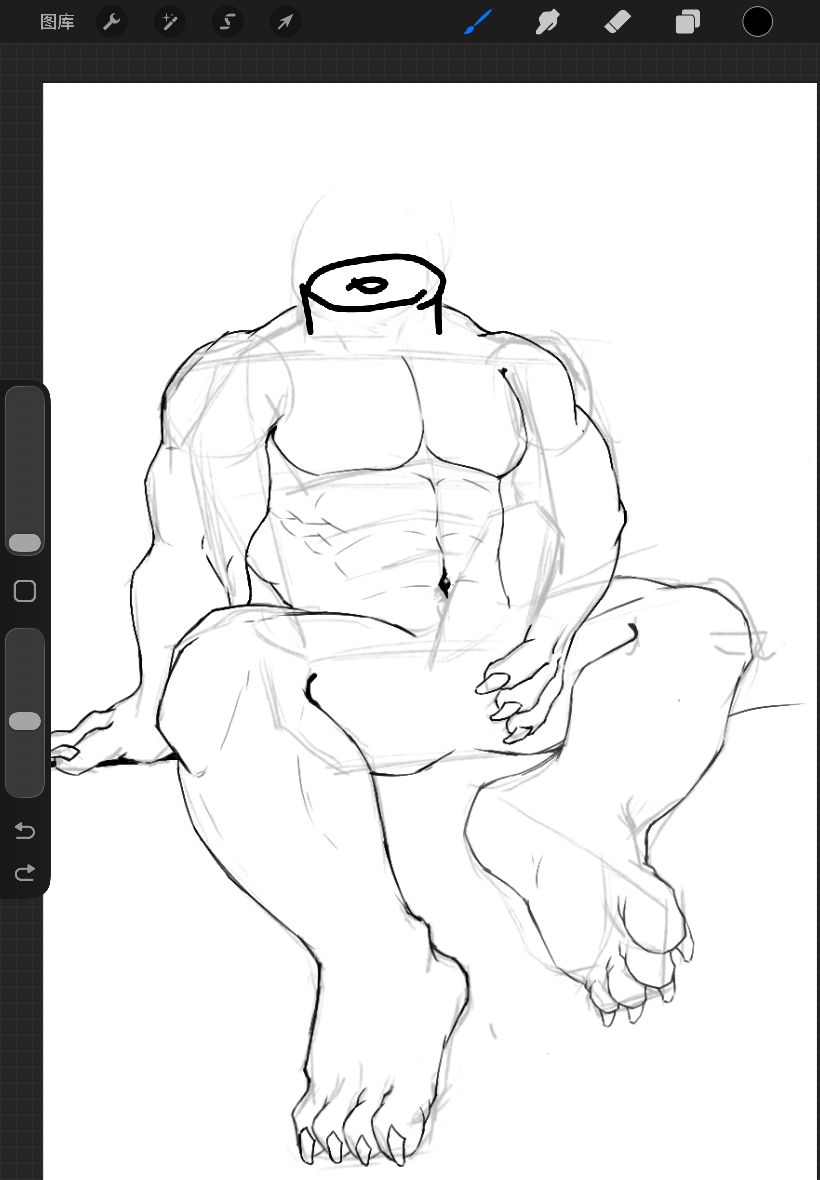This screenshot has width=820, height=1180.
Task: Redo the last undone stroke
Action: [25, 872]
